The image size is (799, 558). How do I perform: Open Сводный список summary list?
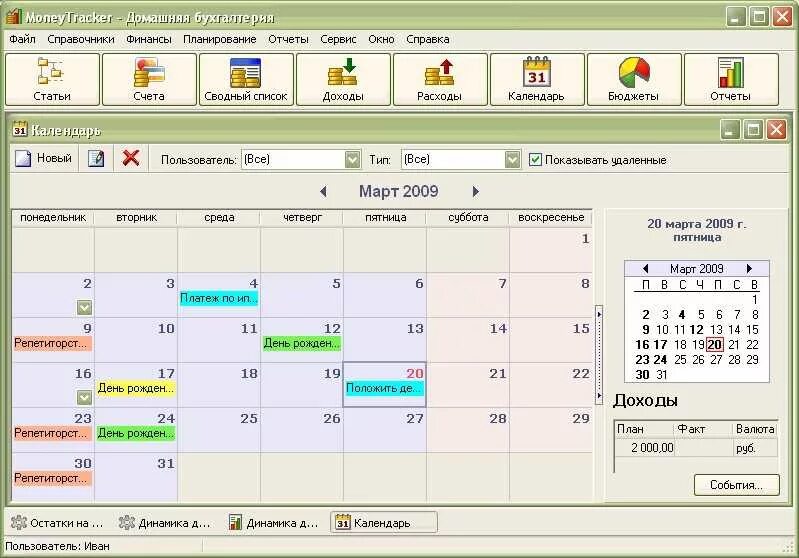246,80
